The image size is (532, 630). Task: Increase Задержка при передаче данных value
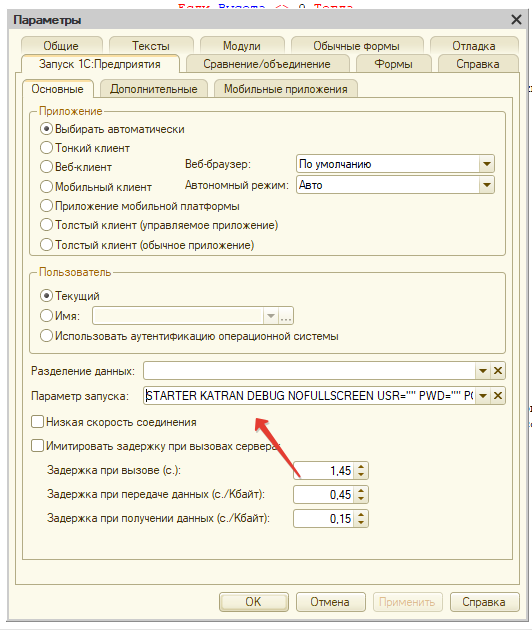[x=361, y=491]
